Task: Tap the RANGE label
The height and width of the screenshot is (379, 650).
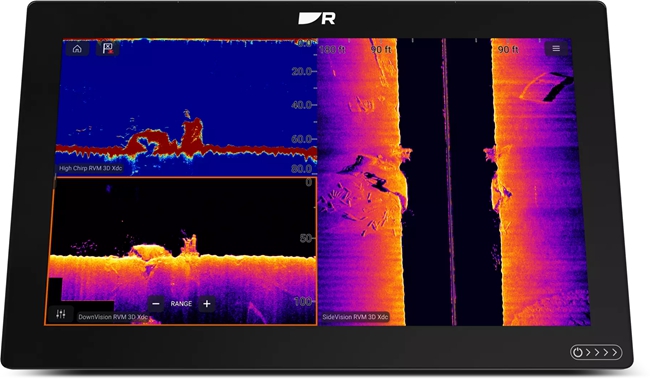Action: click(181, 304)
